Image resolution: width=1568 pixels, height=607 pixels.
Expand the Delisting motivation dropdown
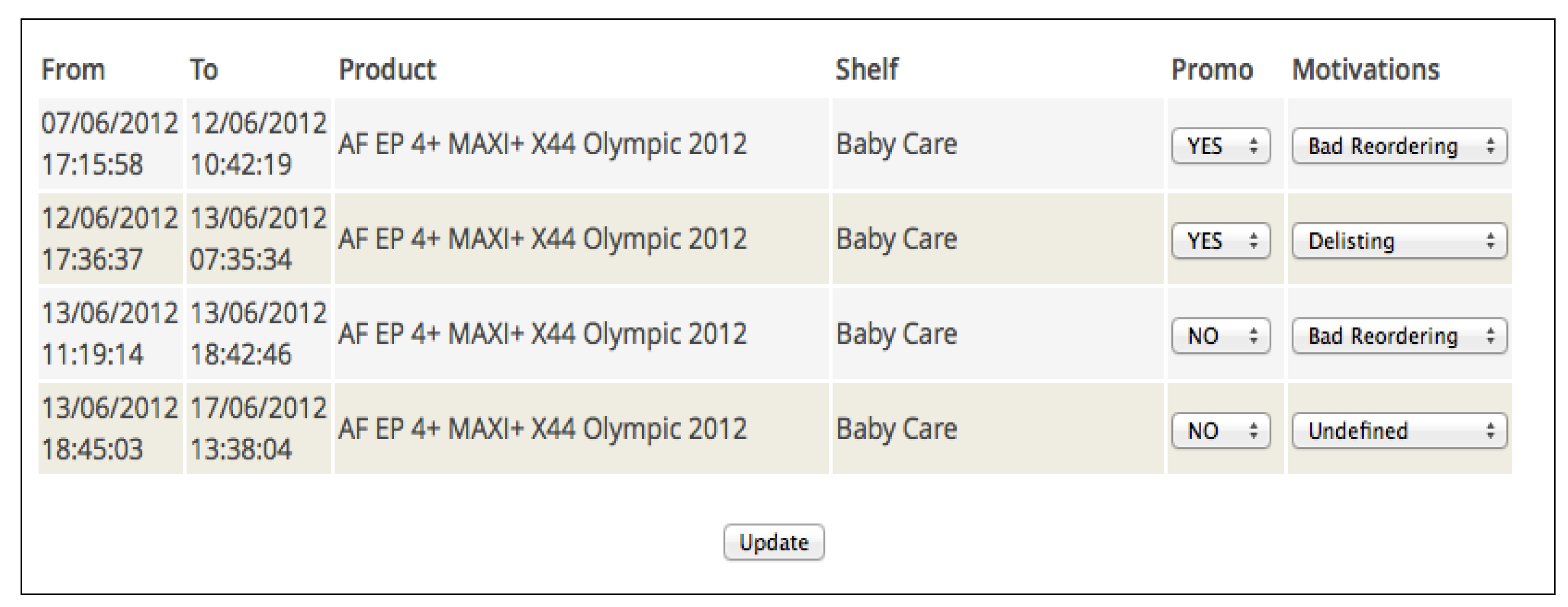point(1399,241)
